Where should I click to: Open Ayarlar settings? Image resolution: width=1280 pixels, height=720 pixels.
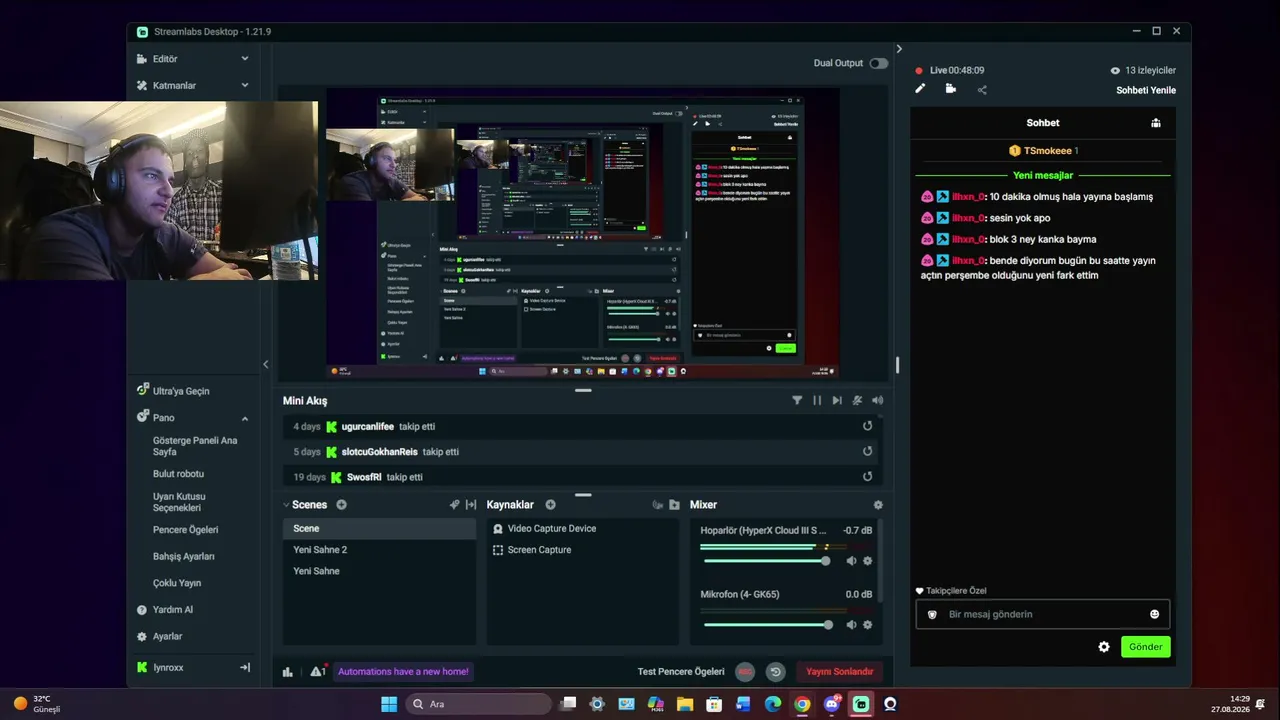(x=167, y=637)
